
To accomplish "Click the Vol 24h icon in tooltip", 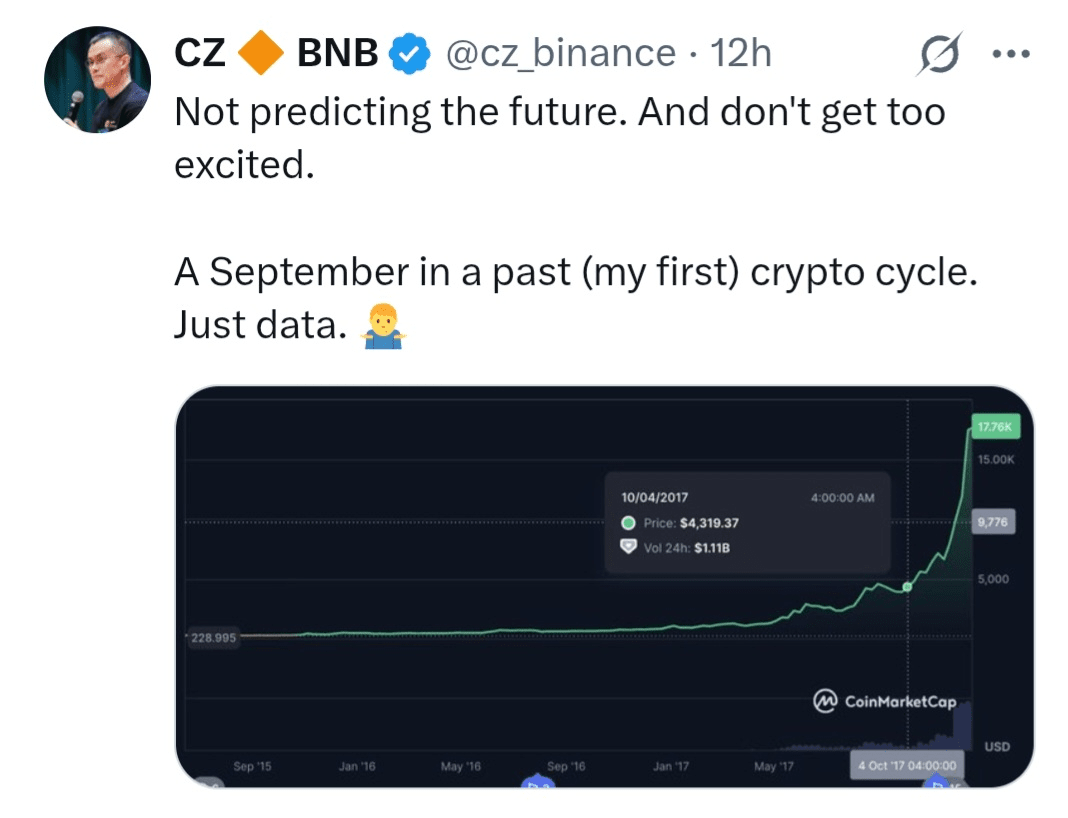I will point(628,547).
